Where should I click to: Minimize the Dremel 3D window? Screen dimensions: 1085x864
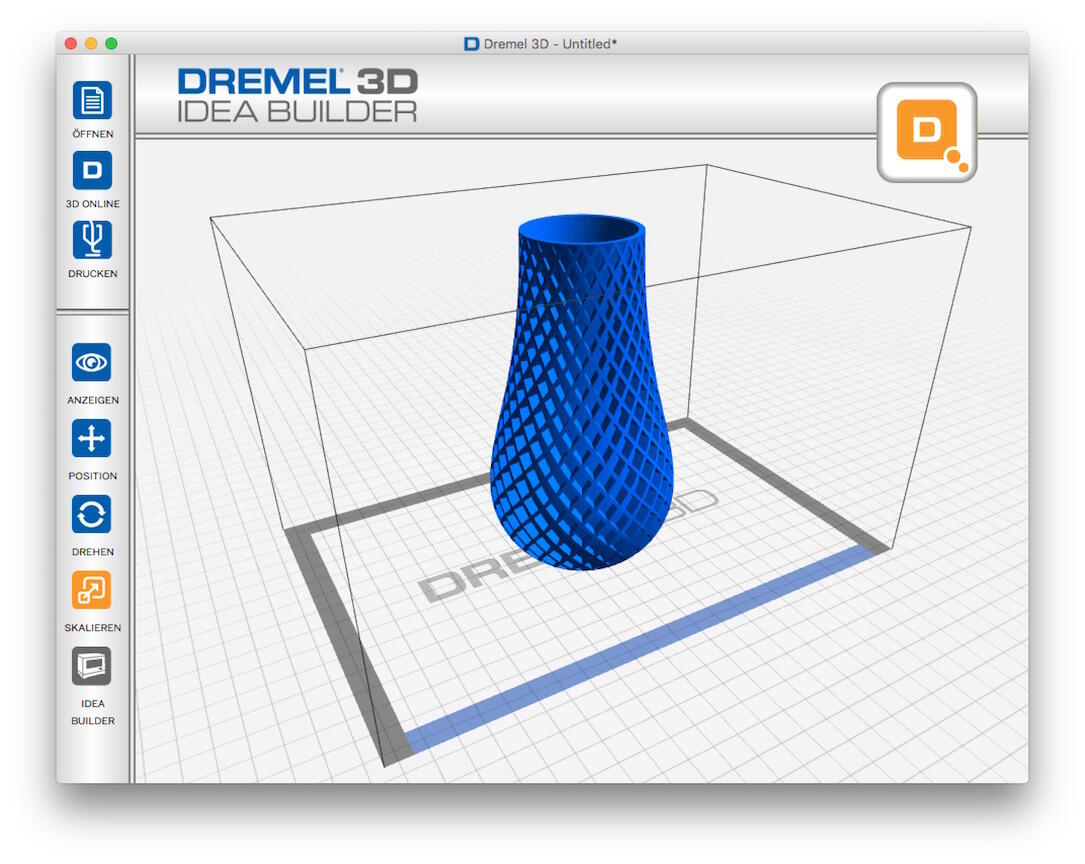[x=91, y=44]
